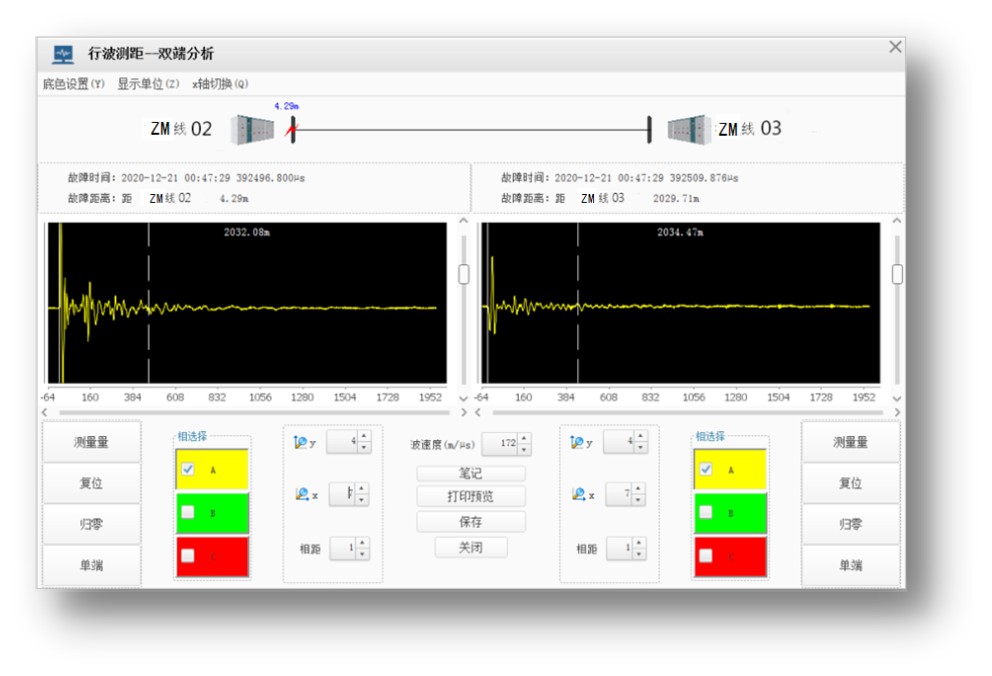Click the 保存 button
Viewport: 992px width, 676px height.
click(471, 522)
